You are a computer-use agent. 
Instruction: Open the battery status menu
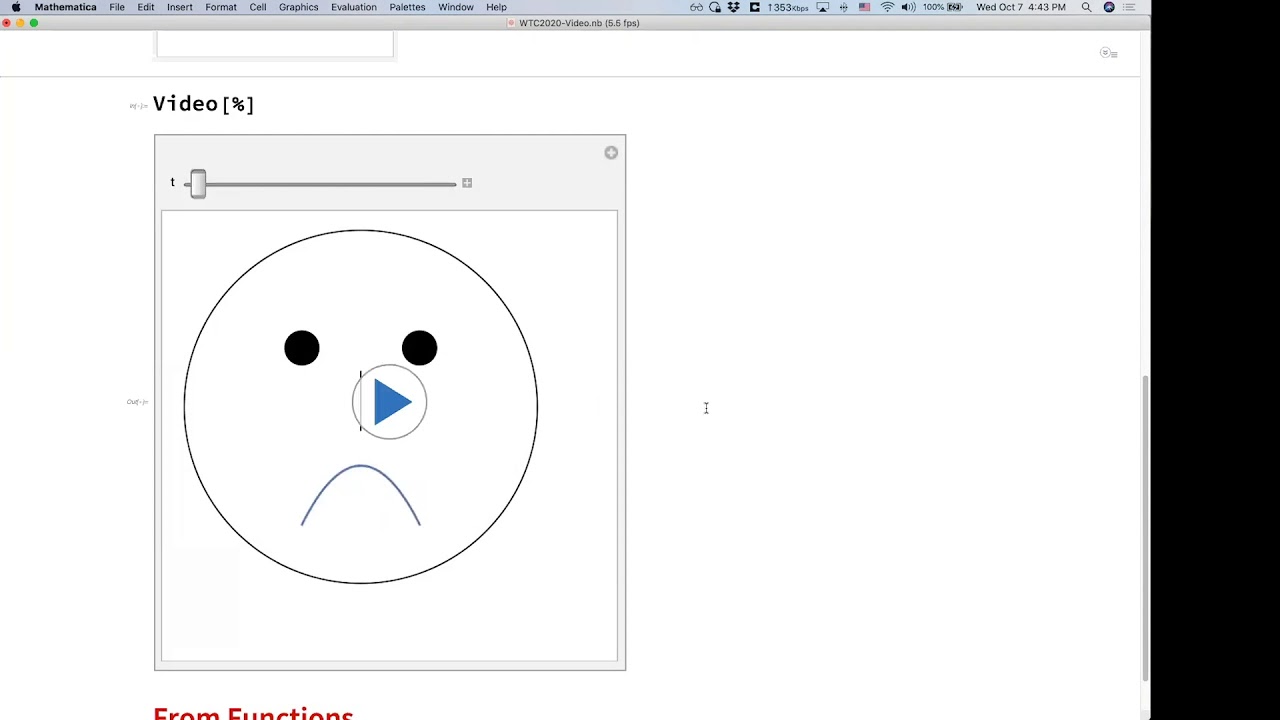(943, 7)
